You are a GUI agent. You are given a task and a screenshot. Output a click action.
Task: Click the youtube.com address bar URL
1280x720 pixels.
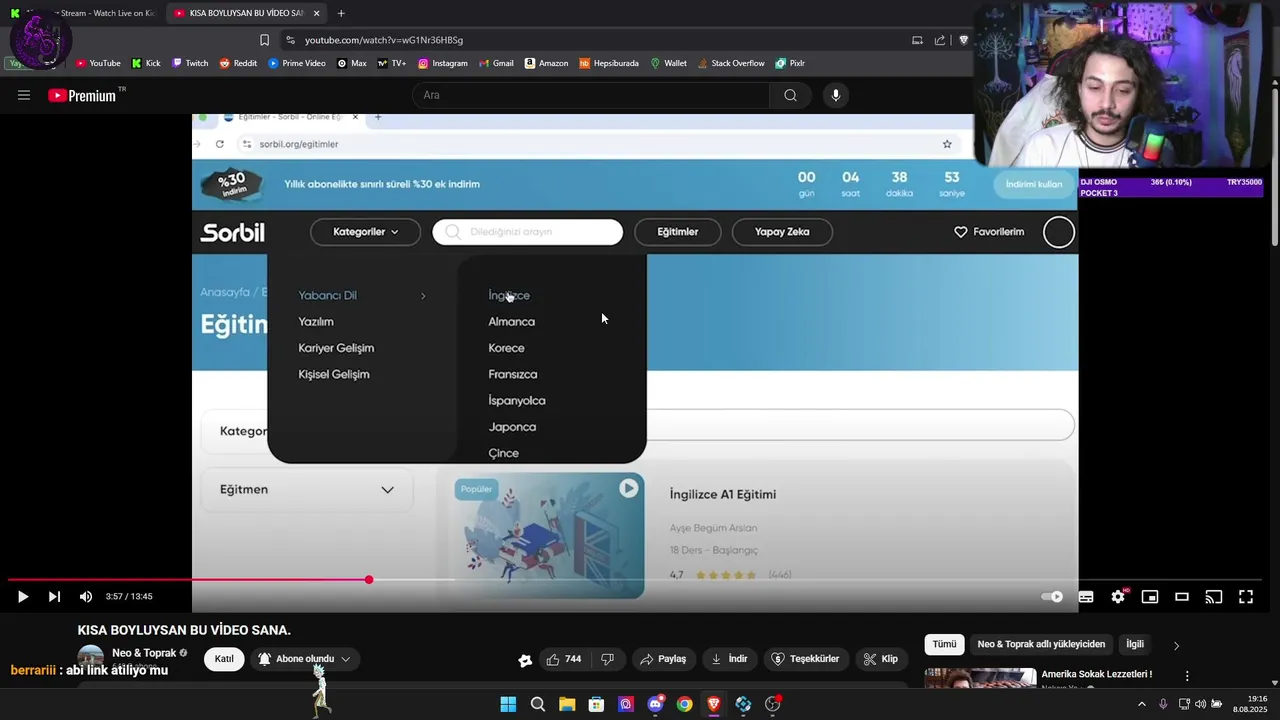384,40
